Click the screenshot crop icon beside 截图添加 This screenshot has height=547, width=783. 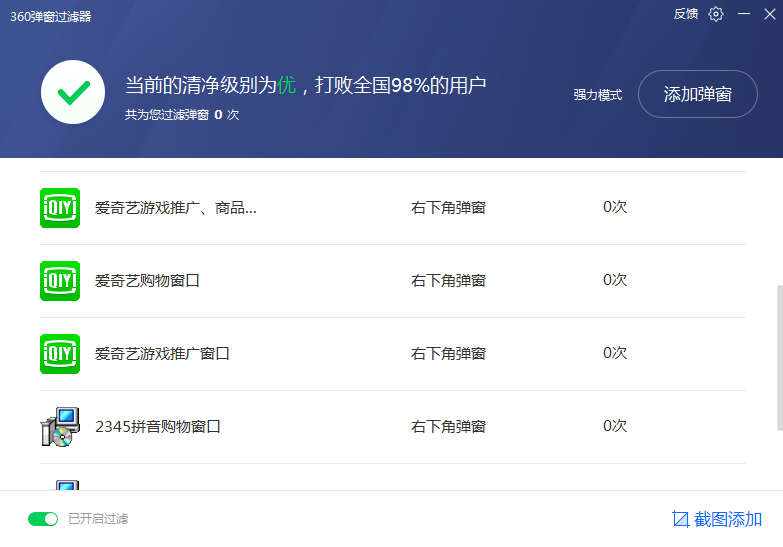pos(680,520)
